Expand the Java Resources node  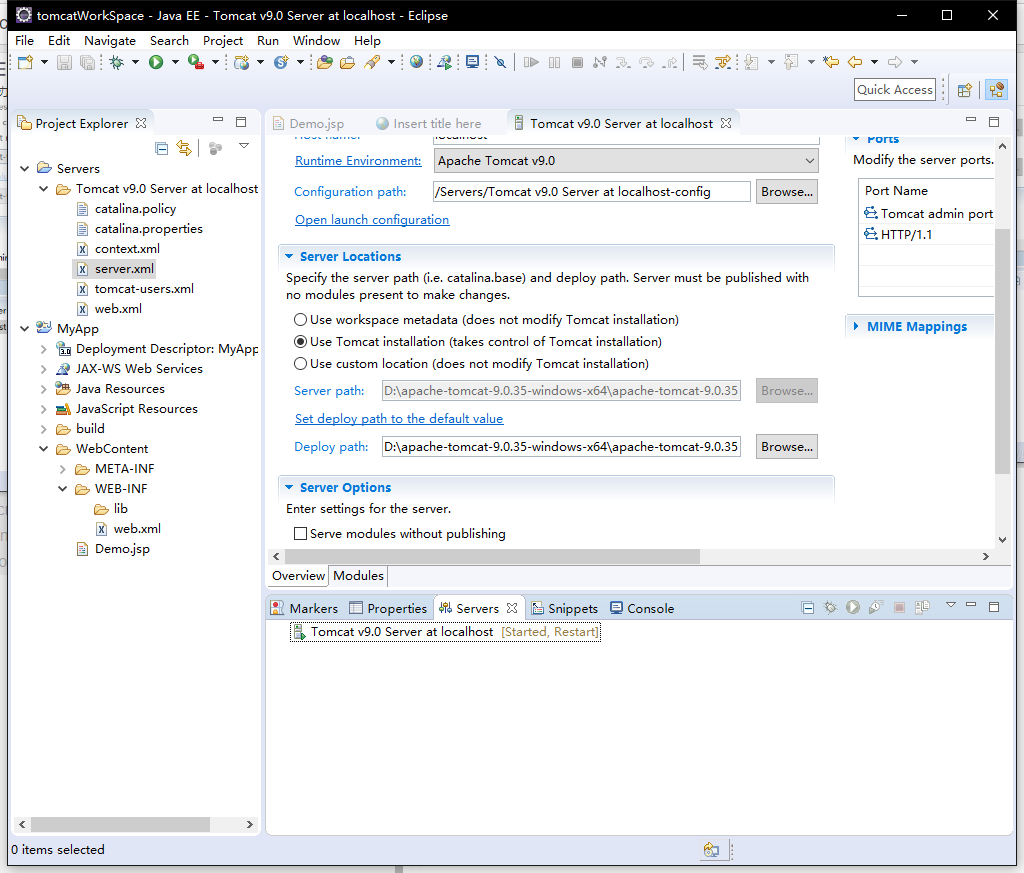click(44, 389)
